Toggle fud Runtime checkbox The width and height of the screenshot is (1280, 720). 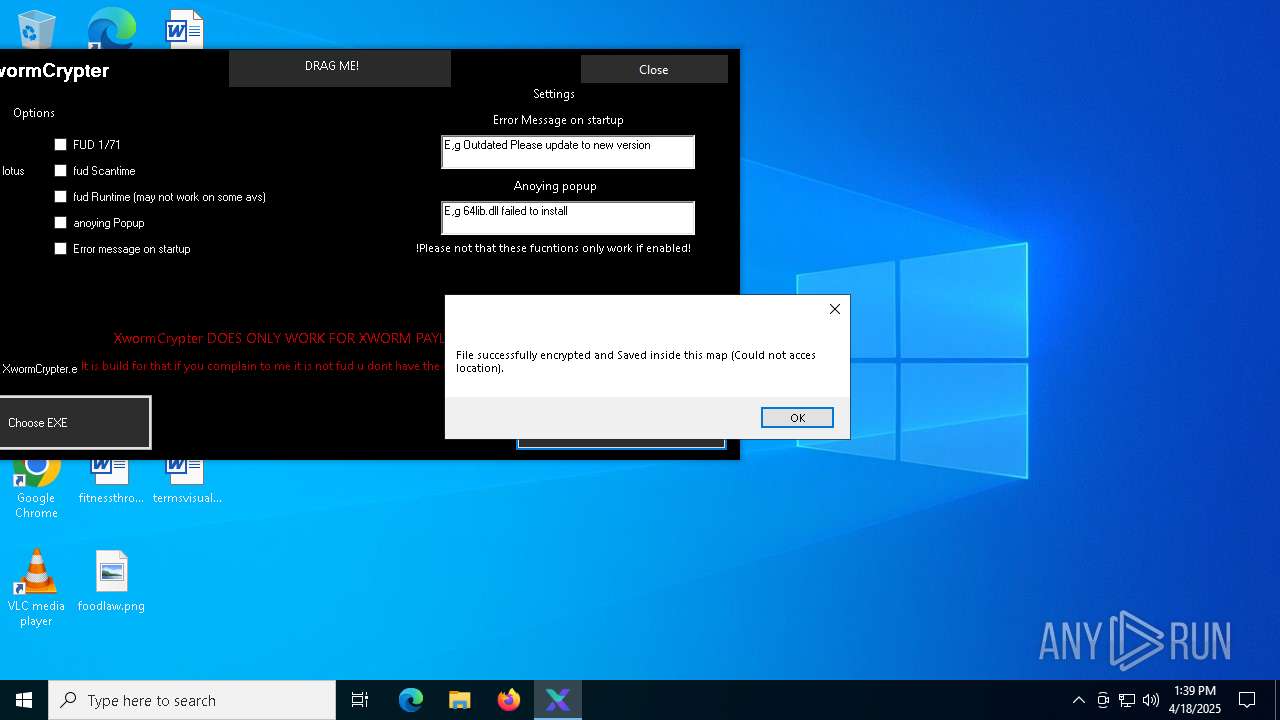coord(61,197)
